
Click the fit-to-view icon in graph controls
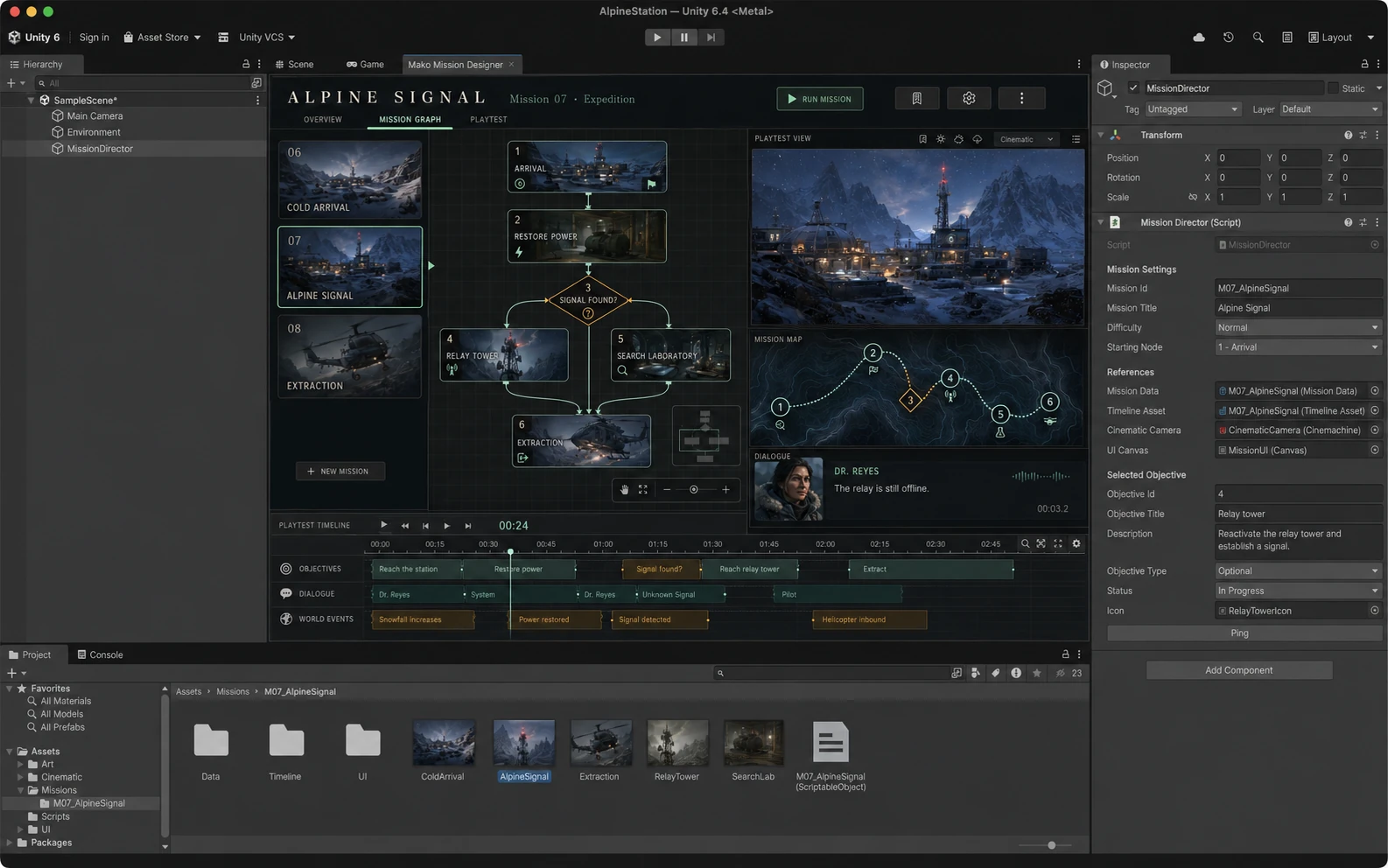643,490
